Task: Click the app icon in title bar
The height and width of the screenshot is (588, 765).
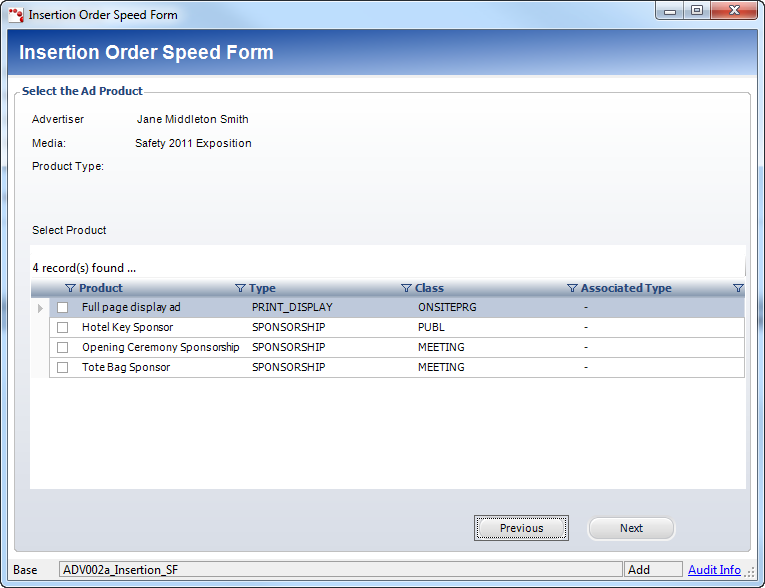Action: (16, 15)
